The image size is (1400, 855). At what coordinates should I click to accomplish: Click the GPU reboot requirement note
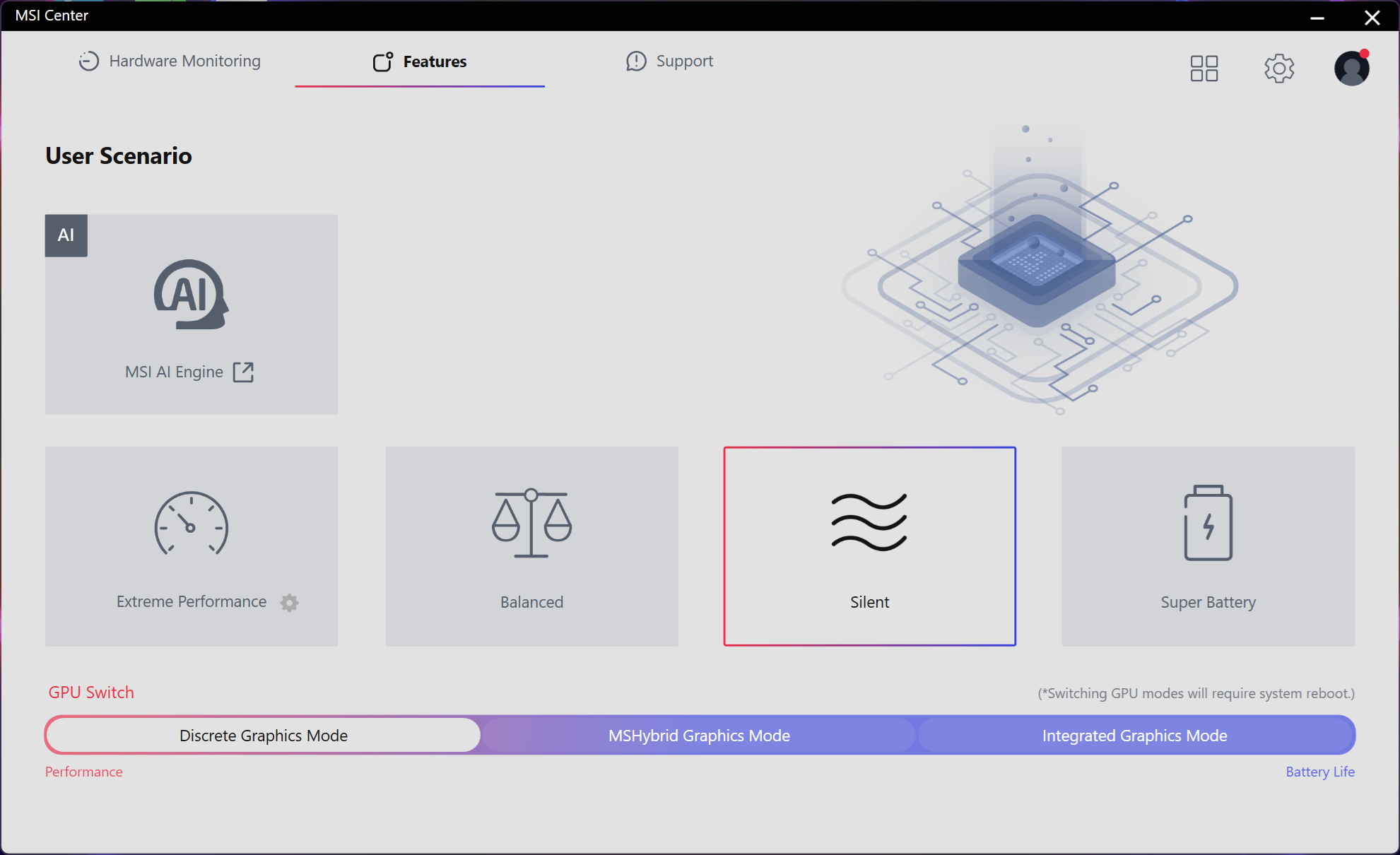(x=1196, y=693)
